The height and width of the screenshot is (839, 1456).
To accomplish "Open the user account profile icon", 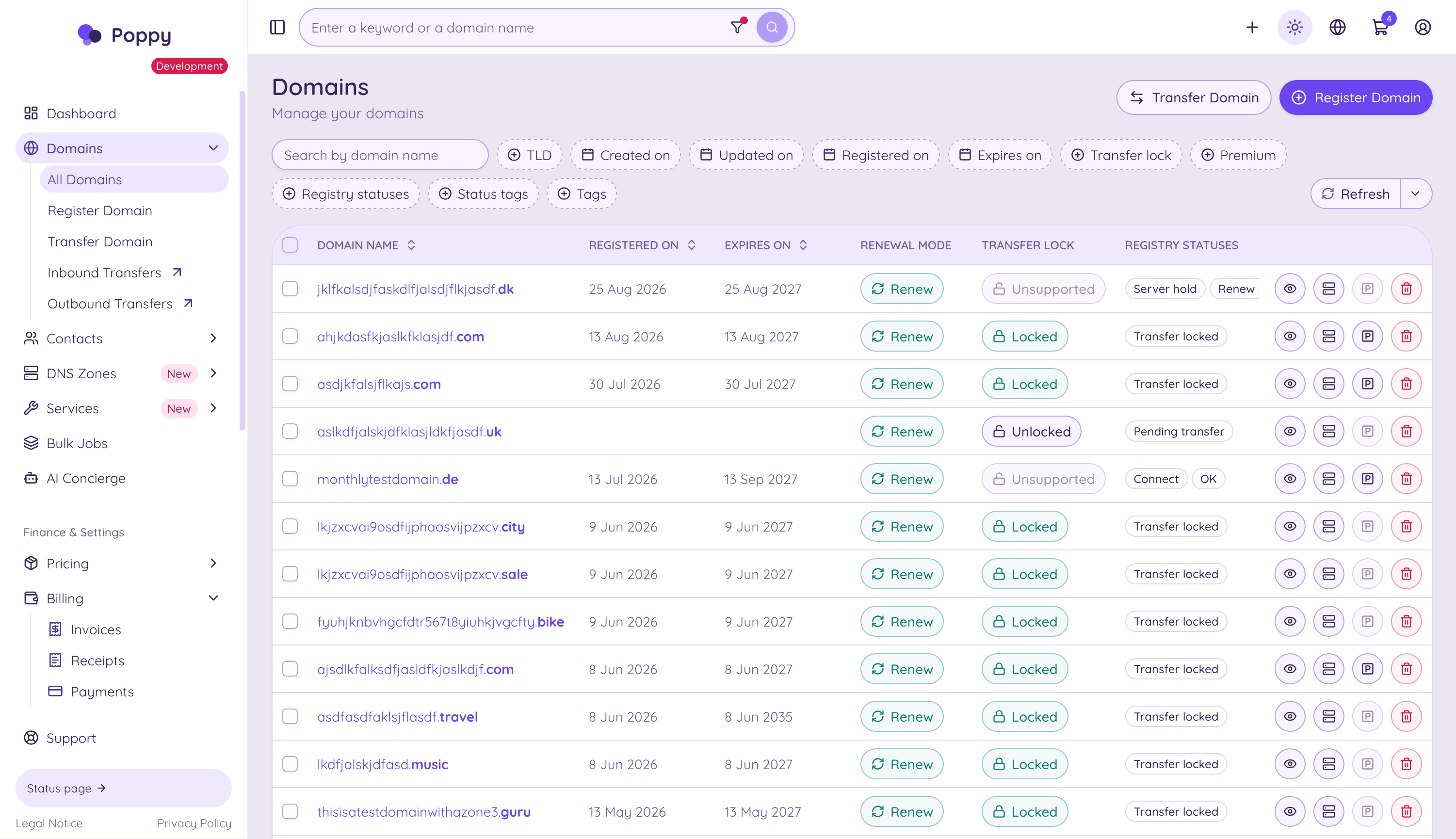I will point(1423,27).
